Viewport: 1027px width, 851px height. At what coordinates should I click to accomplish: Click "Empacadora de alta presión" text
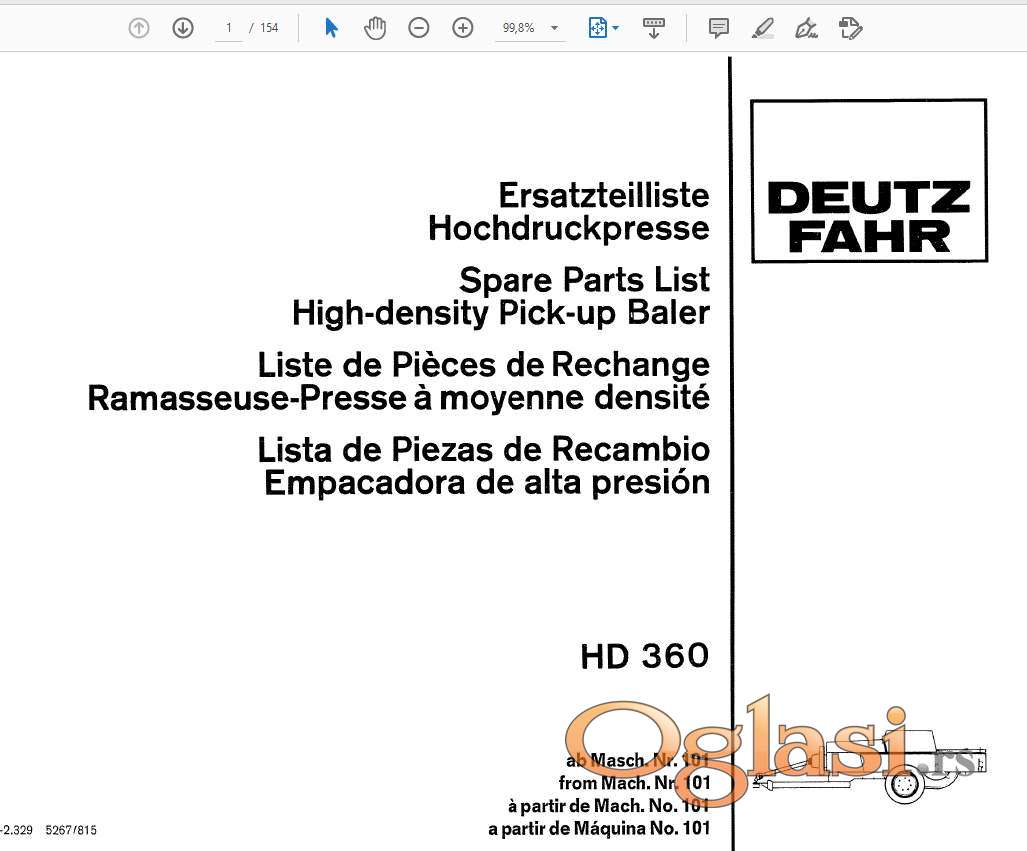[487, 483]
